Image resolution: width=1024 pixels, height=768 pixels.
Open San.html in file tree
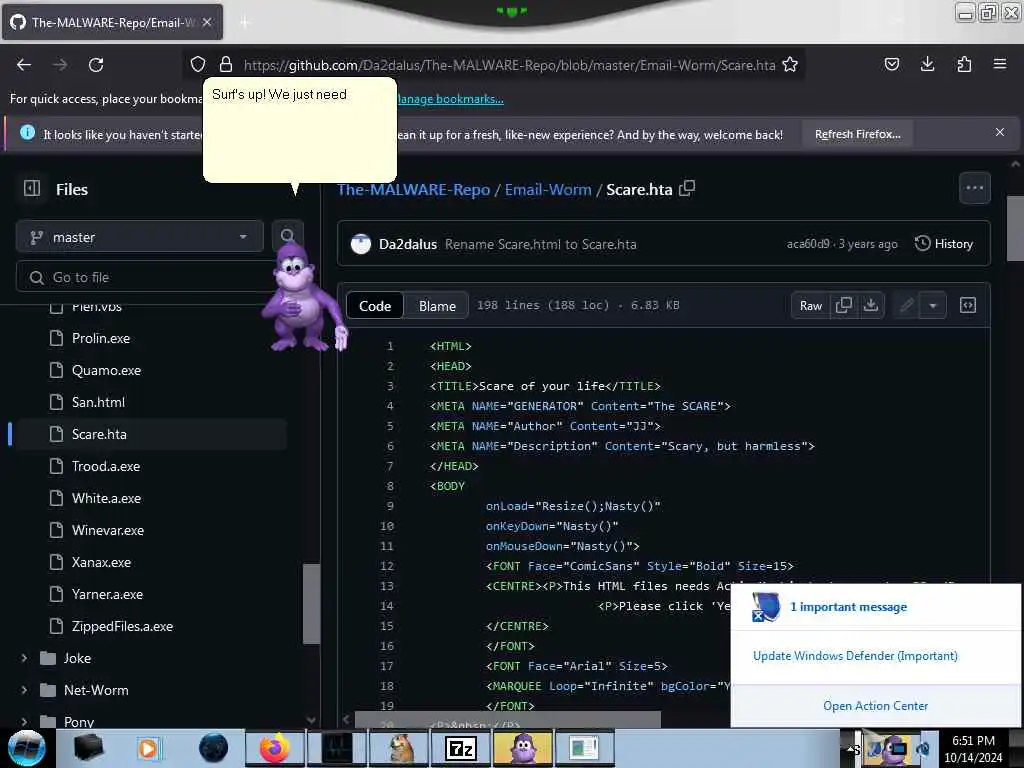tap(98, 402)
